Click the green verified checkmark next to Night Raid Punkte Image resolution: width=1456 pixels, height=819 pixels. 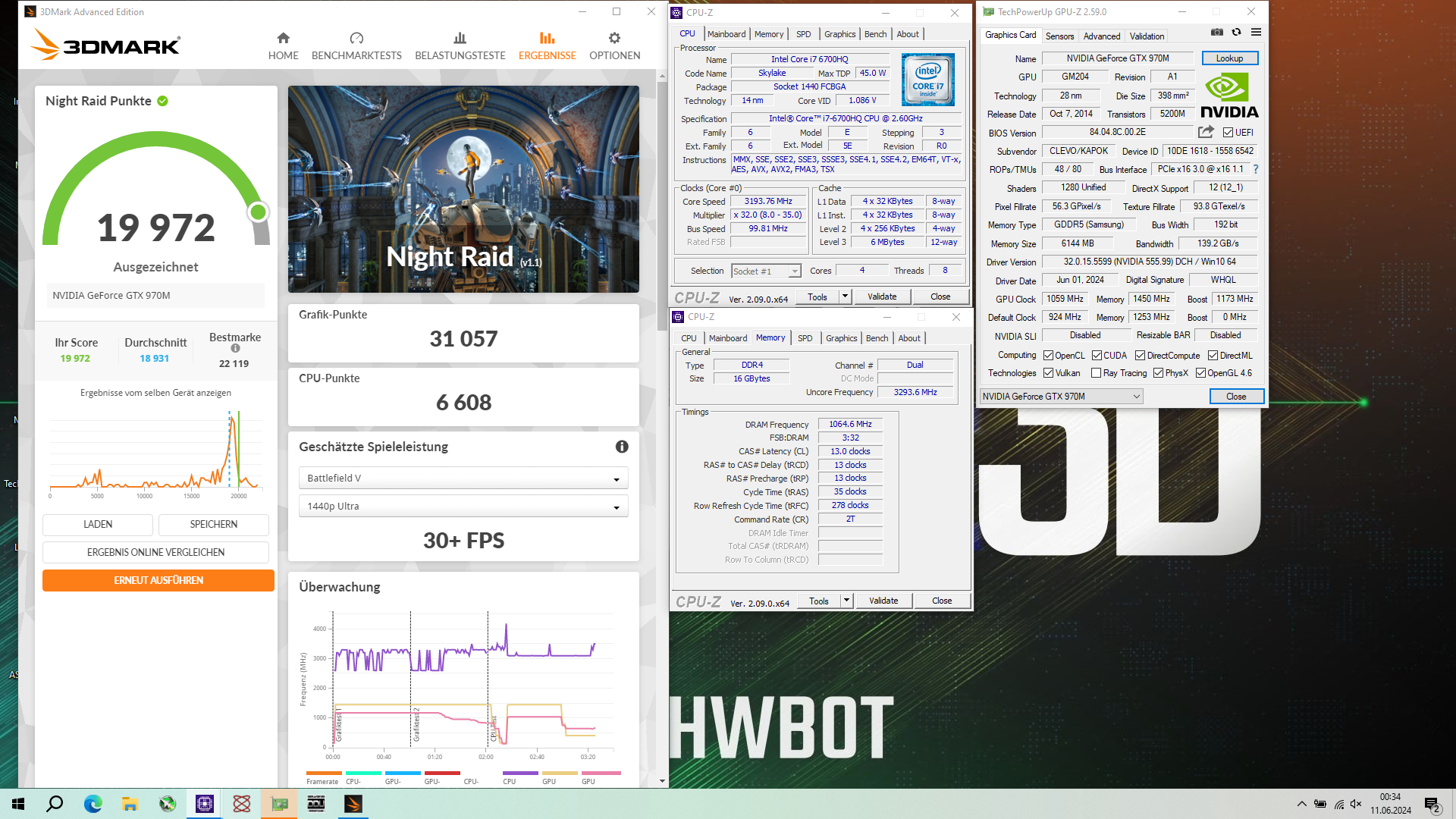tap(162, 101)
